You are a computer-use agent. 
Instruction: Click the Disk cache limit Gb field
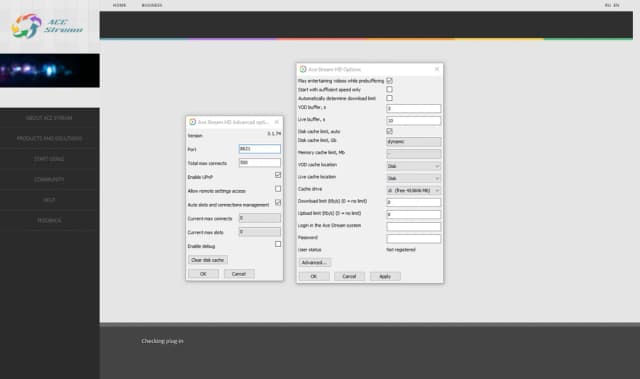tap(413, 142)
